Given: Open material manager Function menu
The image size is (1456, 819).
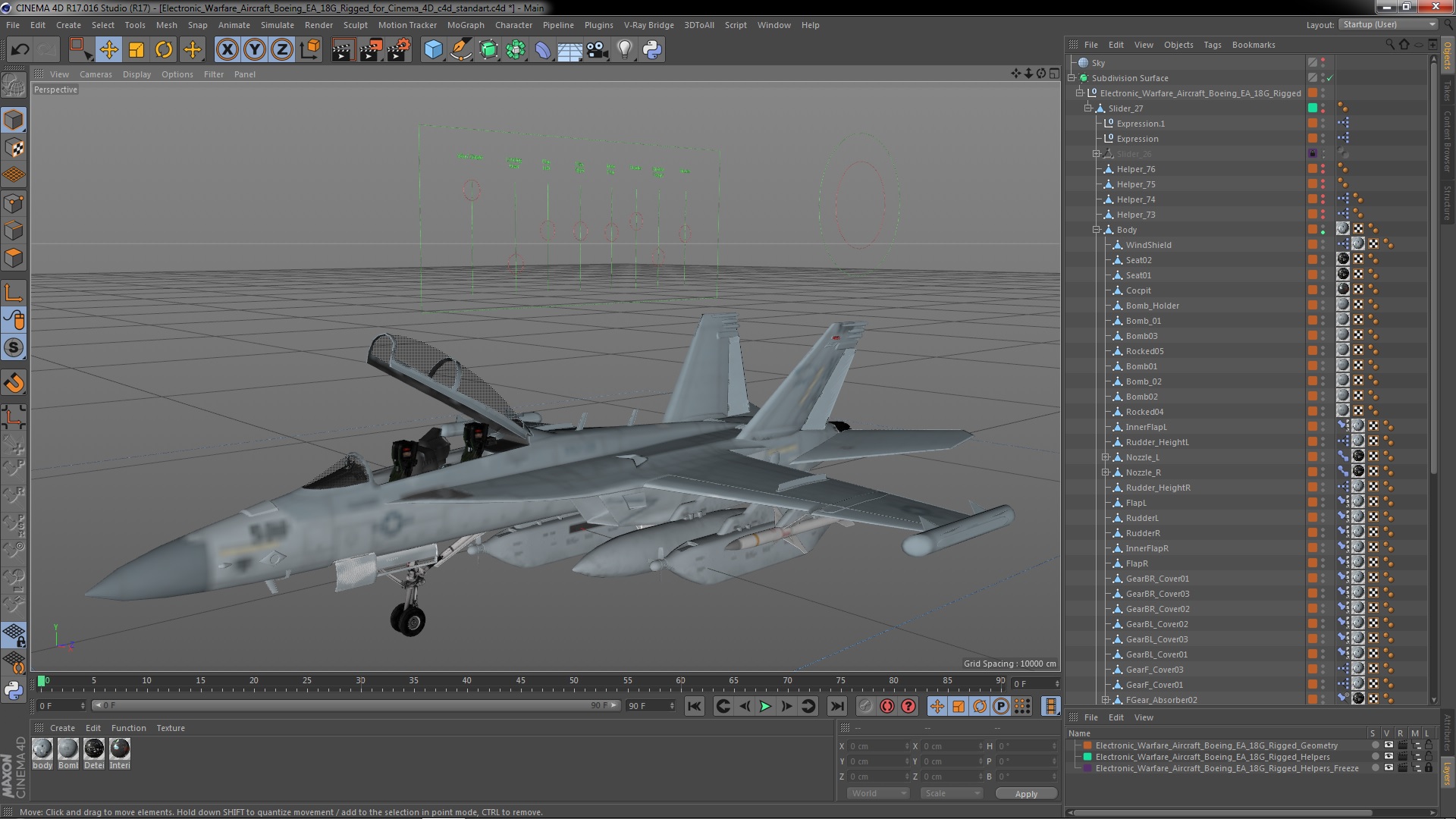Looking at the screenshot, I should click(x=128, y=728).
